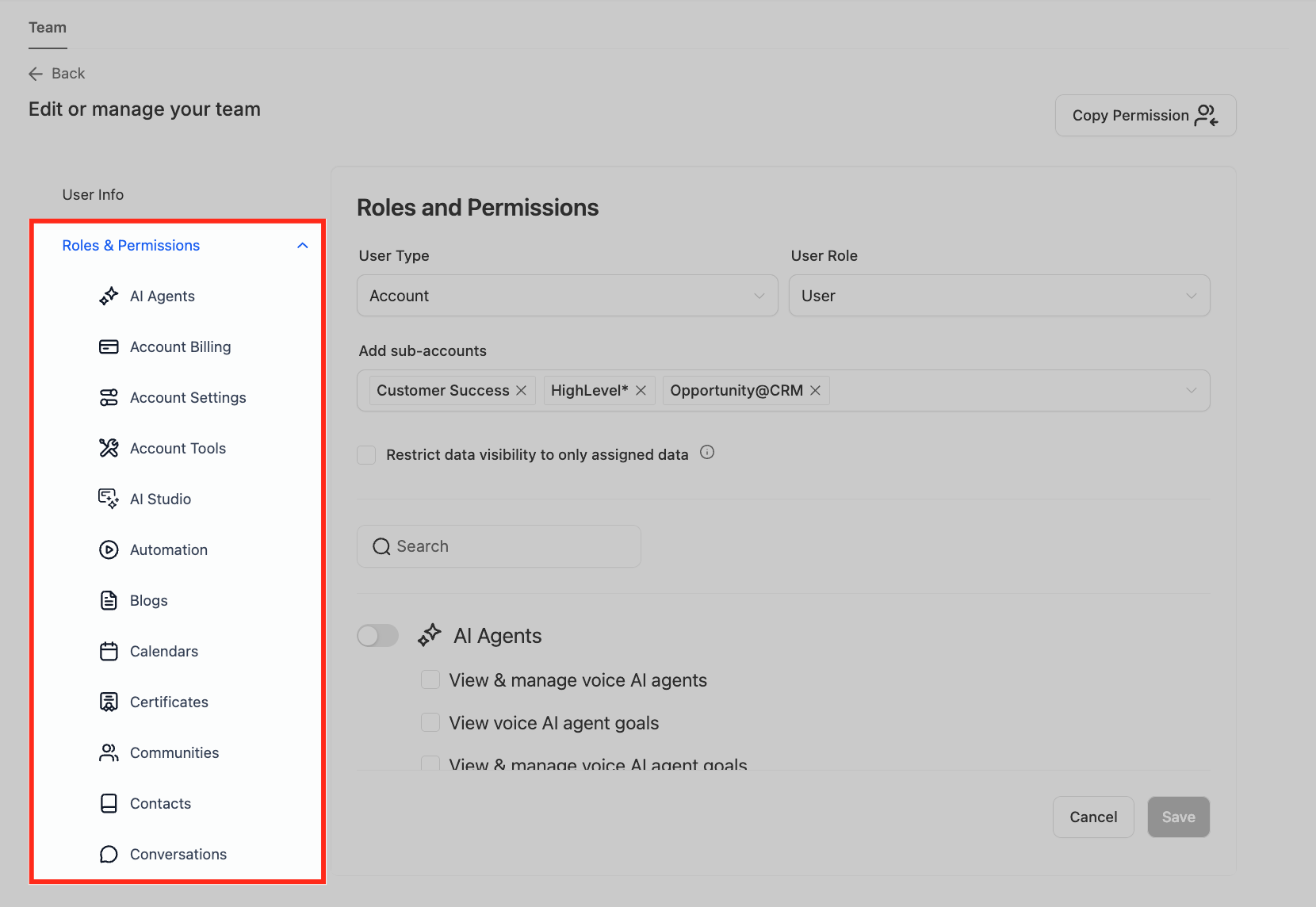
Task: Go to Account Settings permissions
Action: point(188,397)
